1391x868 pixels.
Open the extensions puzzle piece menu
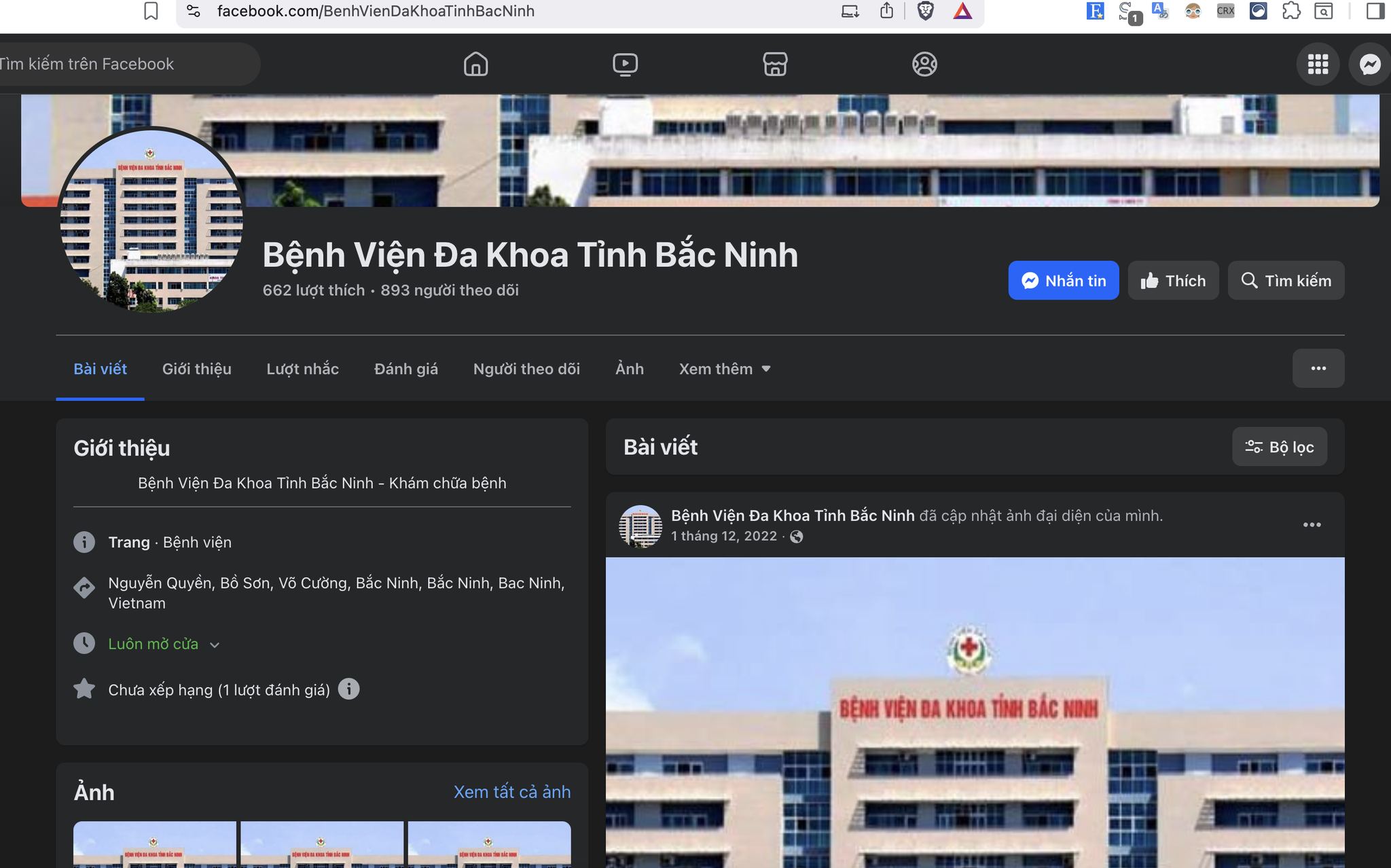tap(1291, 11)
